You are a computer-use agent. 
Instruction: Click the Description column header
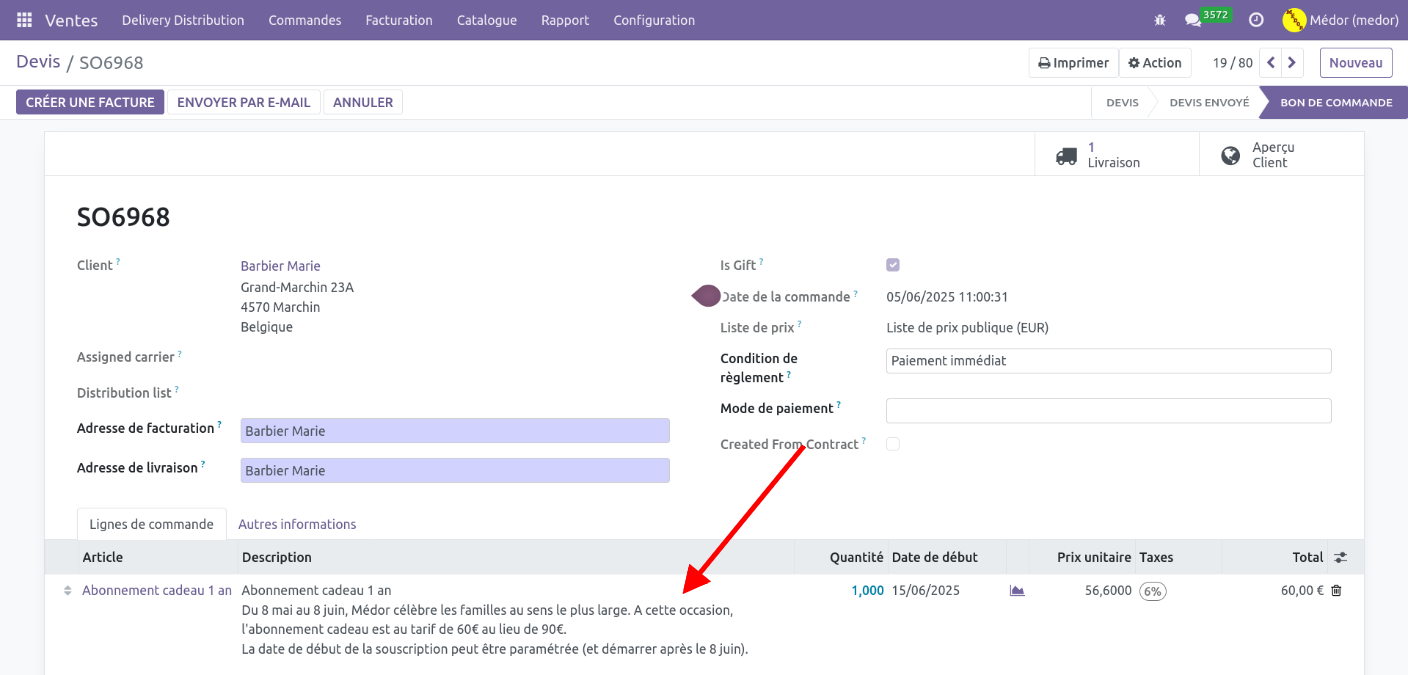277,558
